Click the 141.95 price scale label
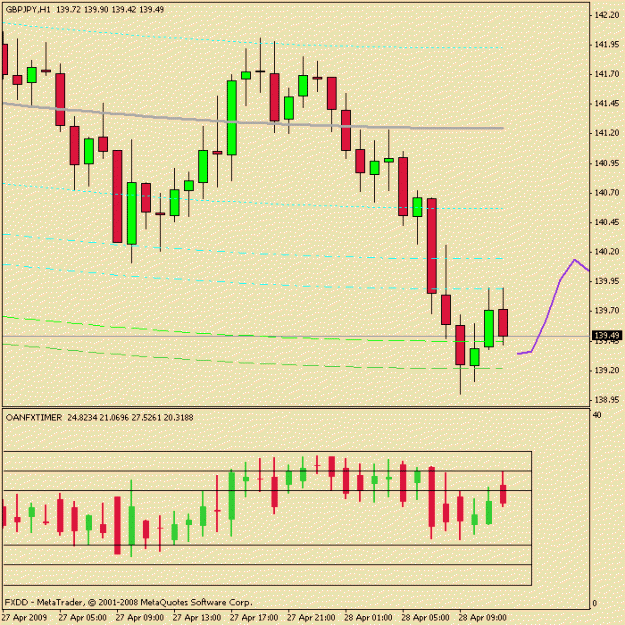 click(607, 45)
